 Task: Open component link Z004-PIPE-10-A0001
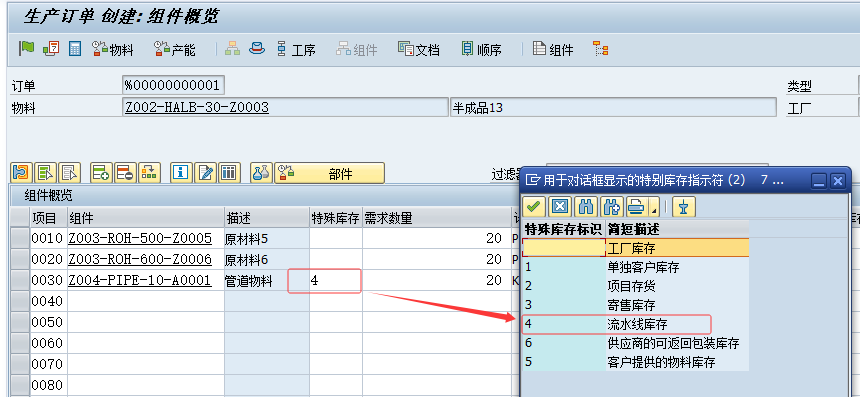coord(140,280)
